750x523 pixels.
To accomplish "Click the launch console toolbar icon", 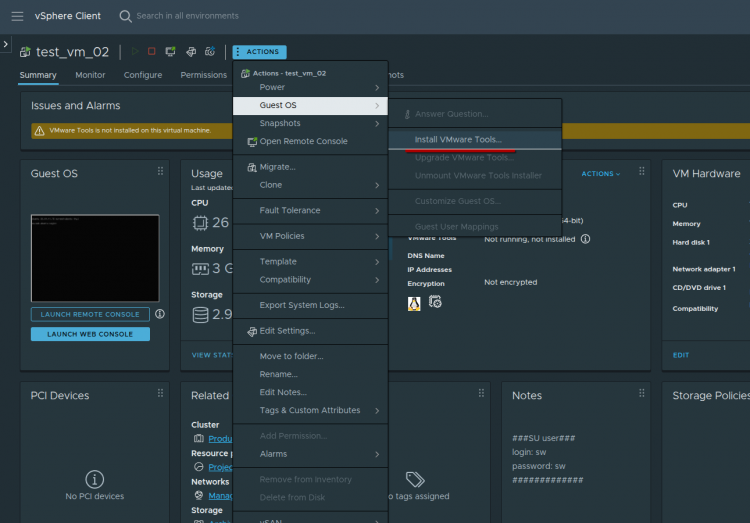I will [x=170, y=51].
